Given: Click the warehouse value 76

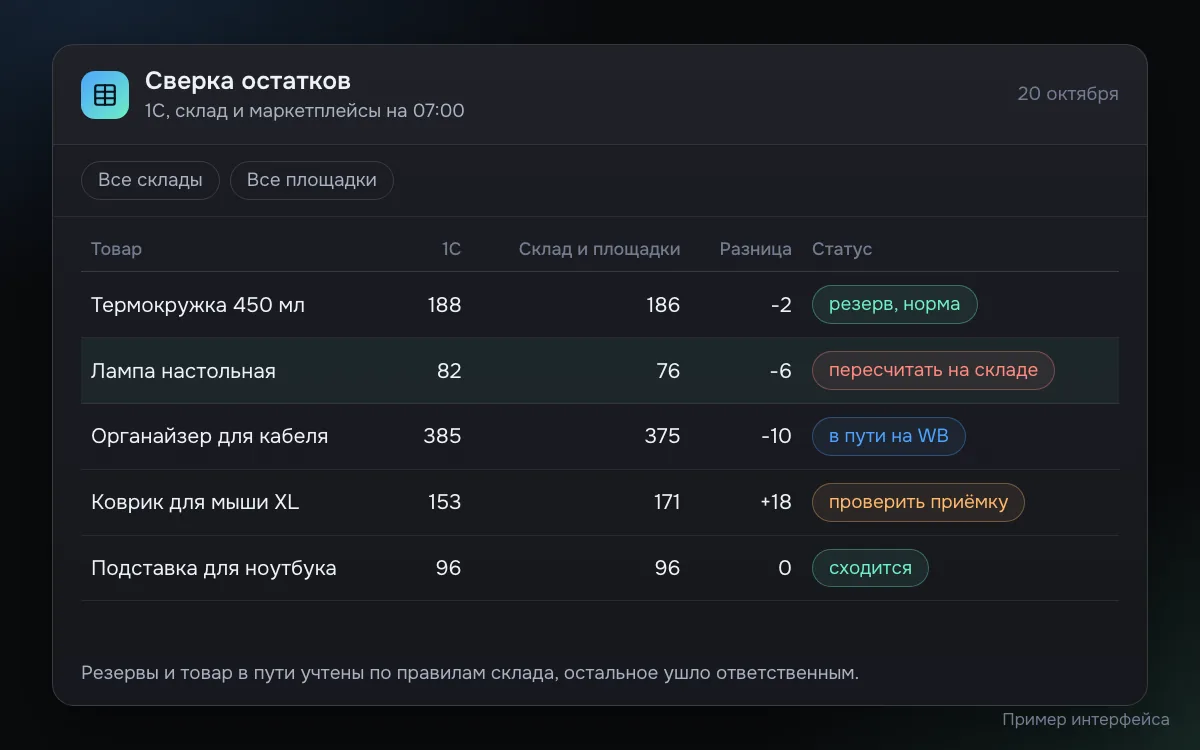Looking at the screenshot, I should point(668,371).
